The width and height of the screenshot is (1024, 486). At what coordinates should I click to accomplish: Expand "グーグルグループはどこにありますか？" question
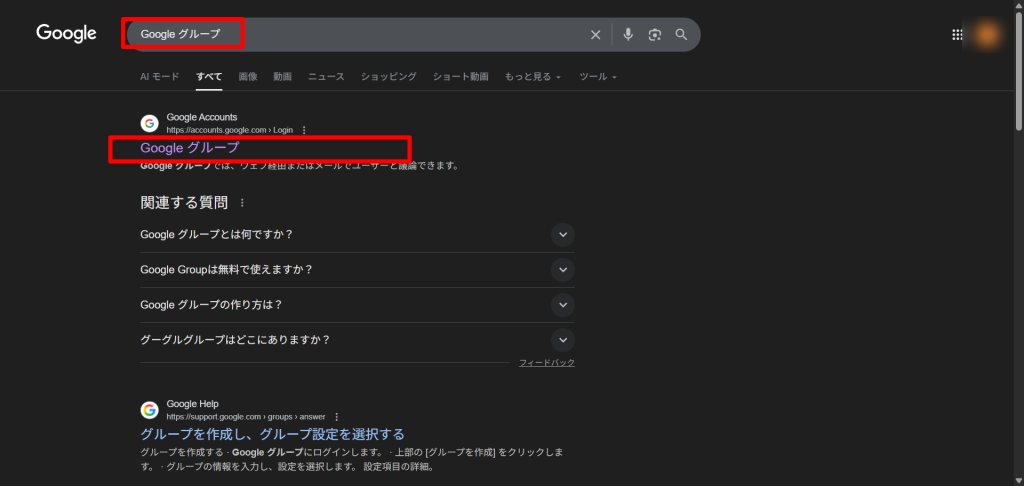[x=563, y=340]
